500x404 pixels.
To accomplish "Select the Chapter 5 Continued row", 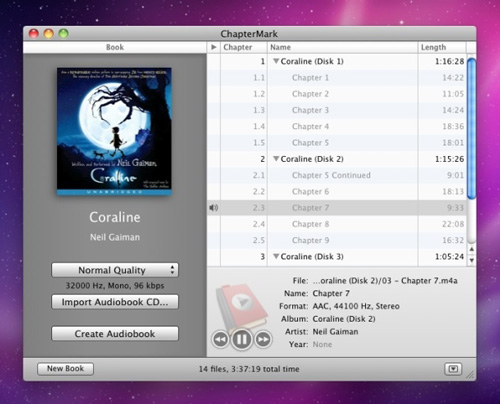I will pos(336,175).
